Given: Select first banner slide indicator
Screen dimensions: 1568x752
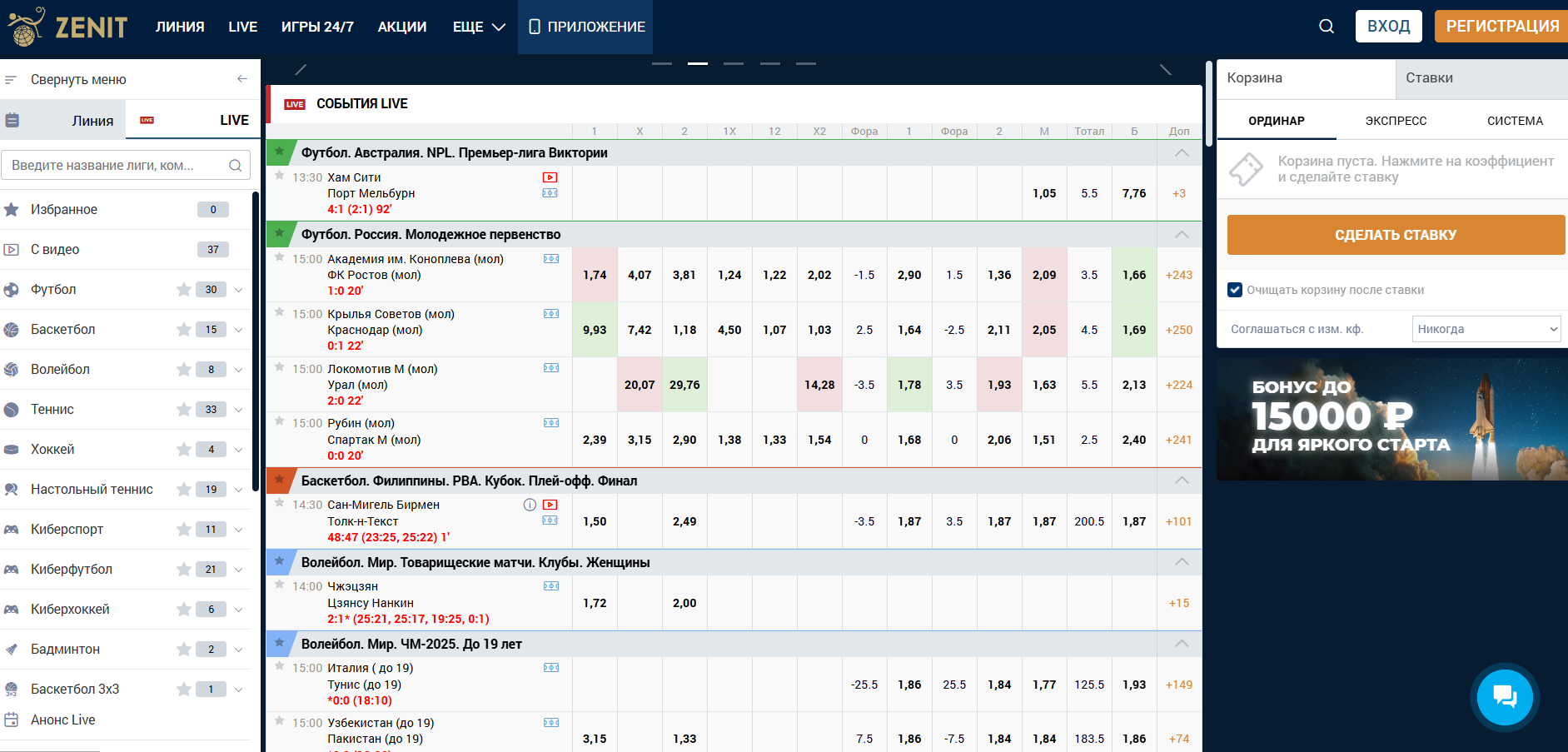Looking at the screenshot, I should coord(662,63).
